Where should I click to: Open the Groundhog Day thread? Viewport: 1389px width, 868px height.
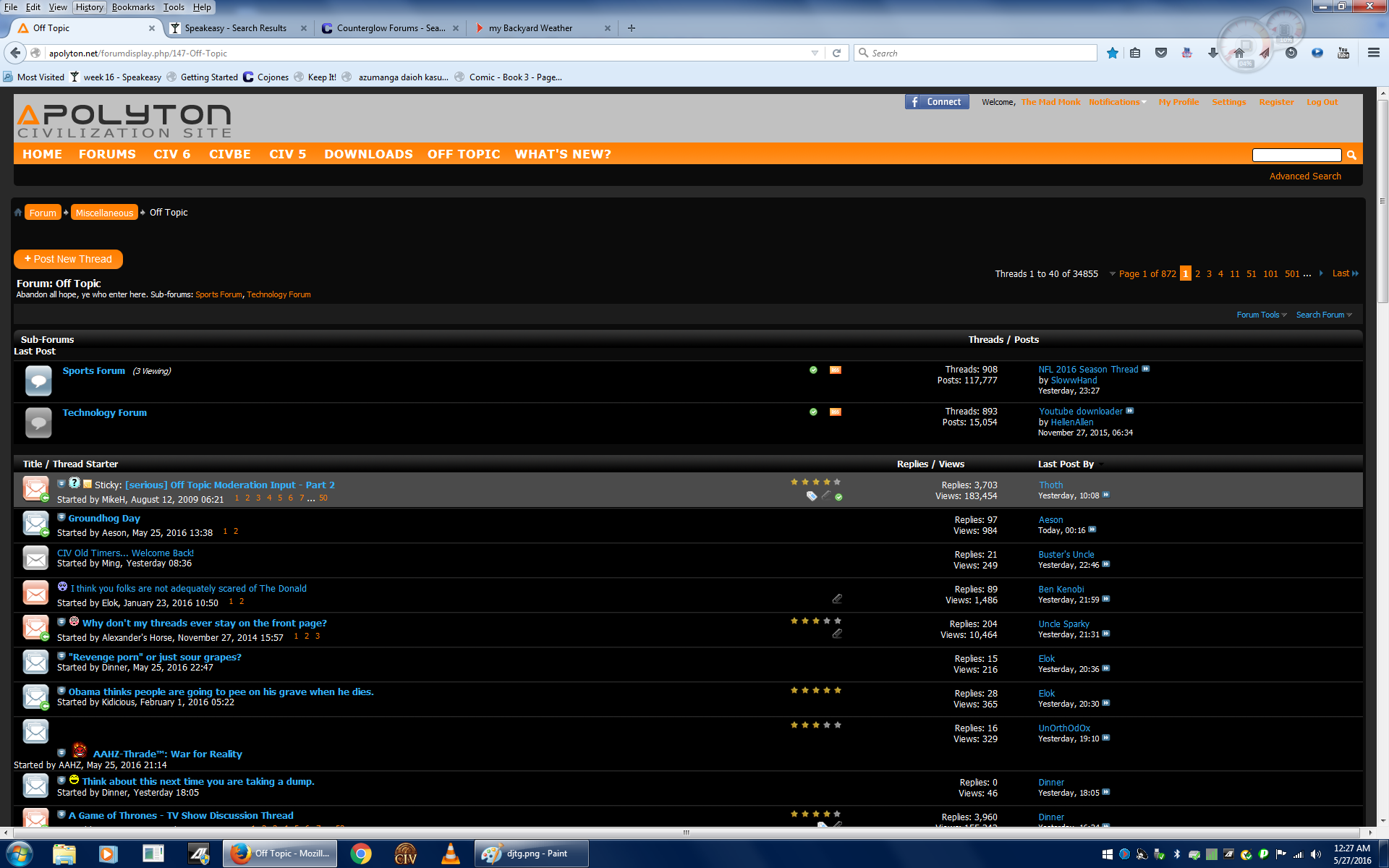point(104,519)
